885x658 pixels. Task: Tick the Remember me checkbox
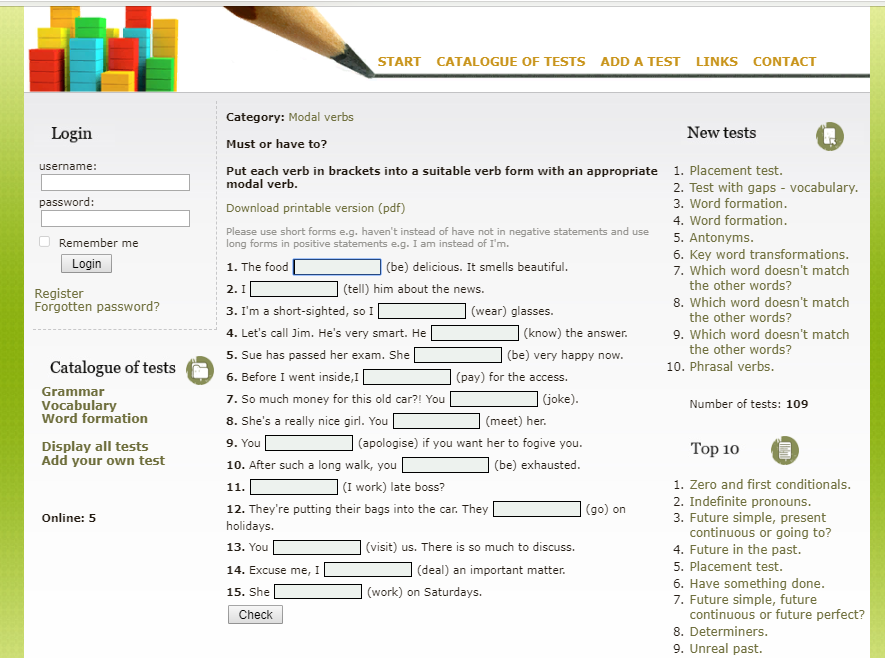pos(45,242)
